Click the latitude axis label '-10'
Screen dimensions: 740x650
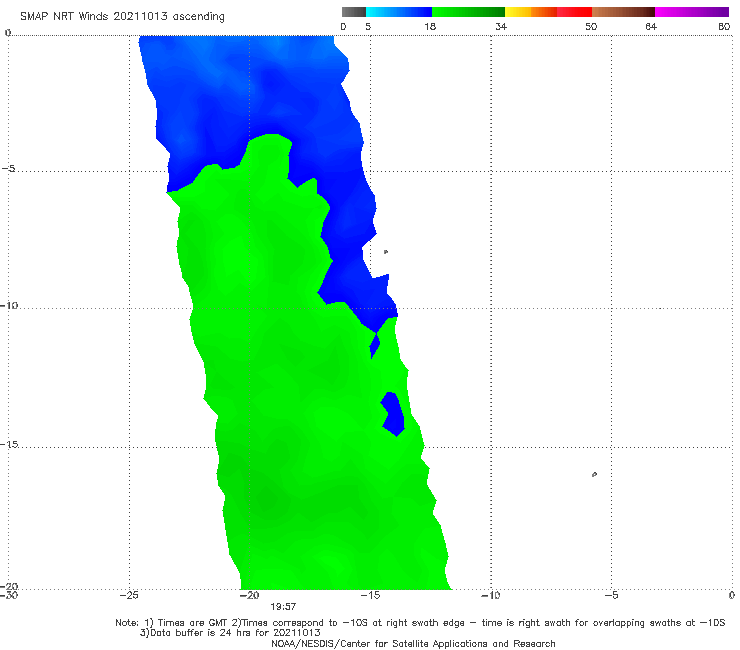pos(8,305)
